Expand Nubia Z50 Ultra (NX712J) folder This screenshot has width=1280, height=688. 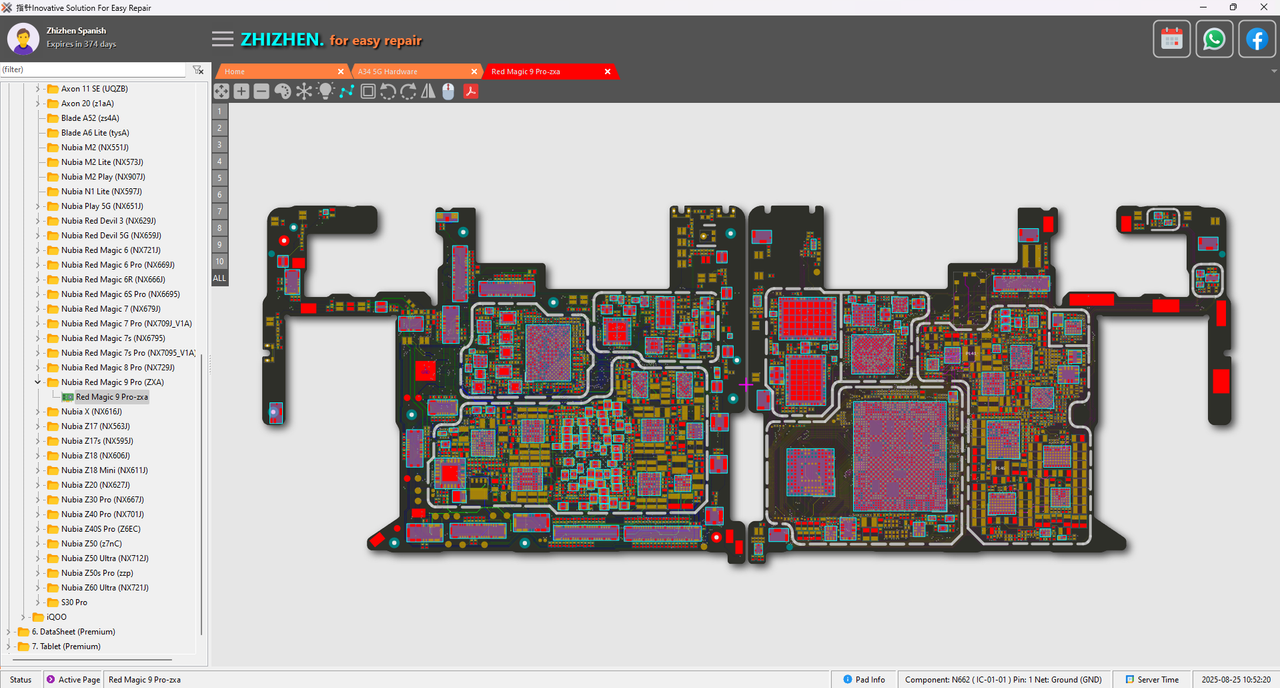click(x=39, y=558)
